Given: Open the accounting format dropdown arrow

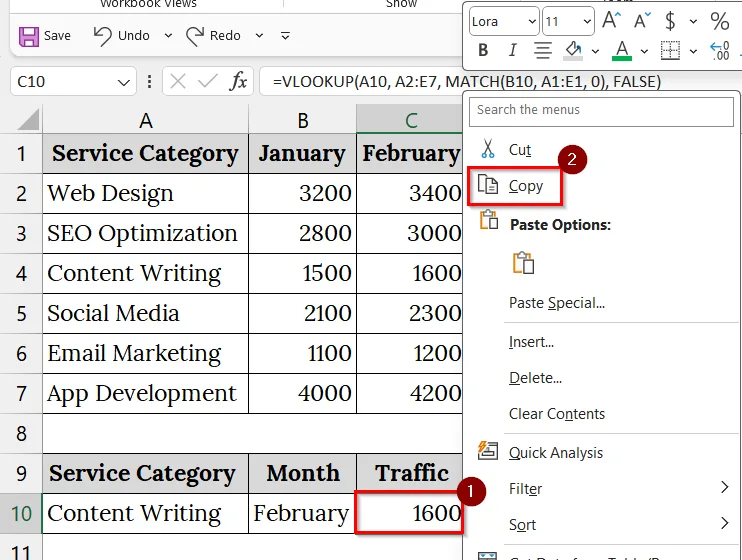Looking at the screenshot, I should tap(693, 21).
